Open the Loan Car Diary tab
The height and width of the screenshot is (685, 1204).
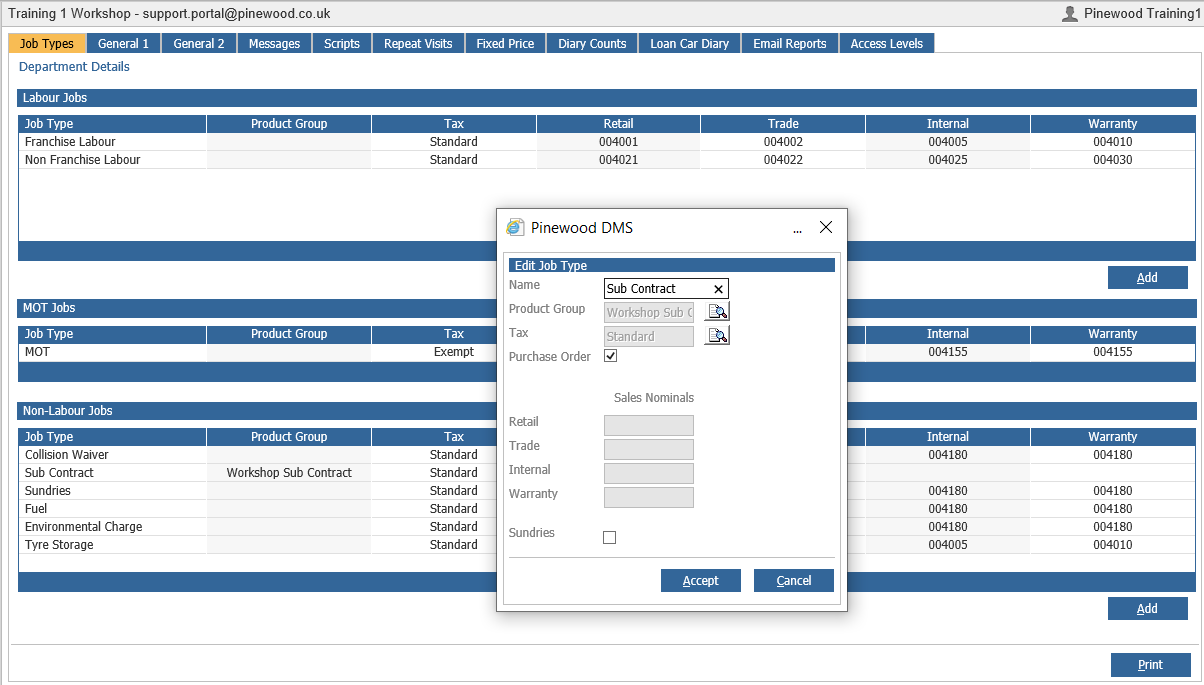coord(689,43)
